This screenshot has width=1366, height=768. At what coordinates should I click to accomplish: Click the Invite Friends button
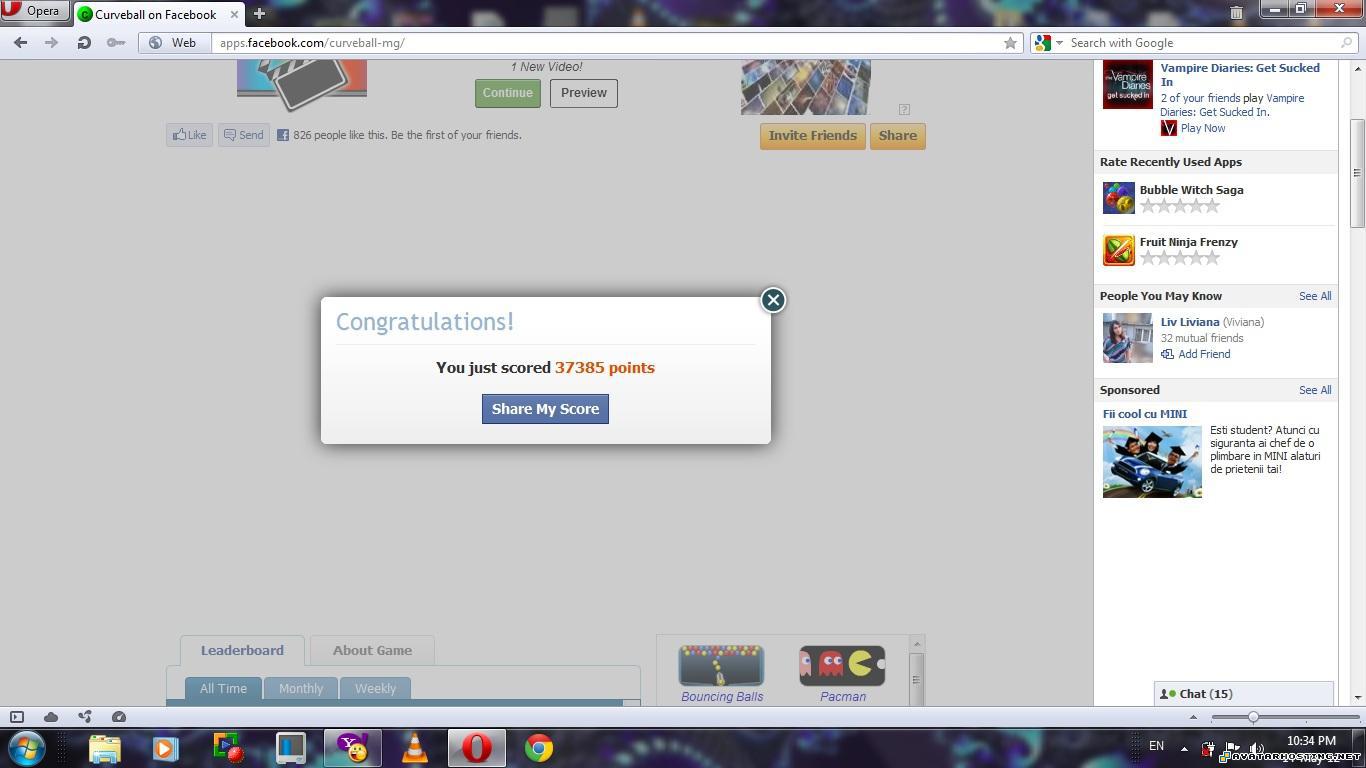812,135
